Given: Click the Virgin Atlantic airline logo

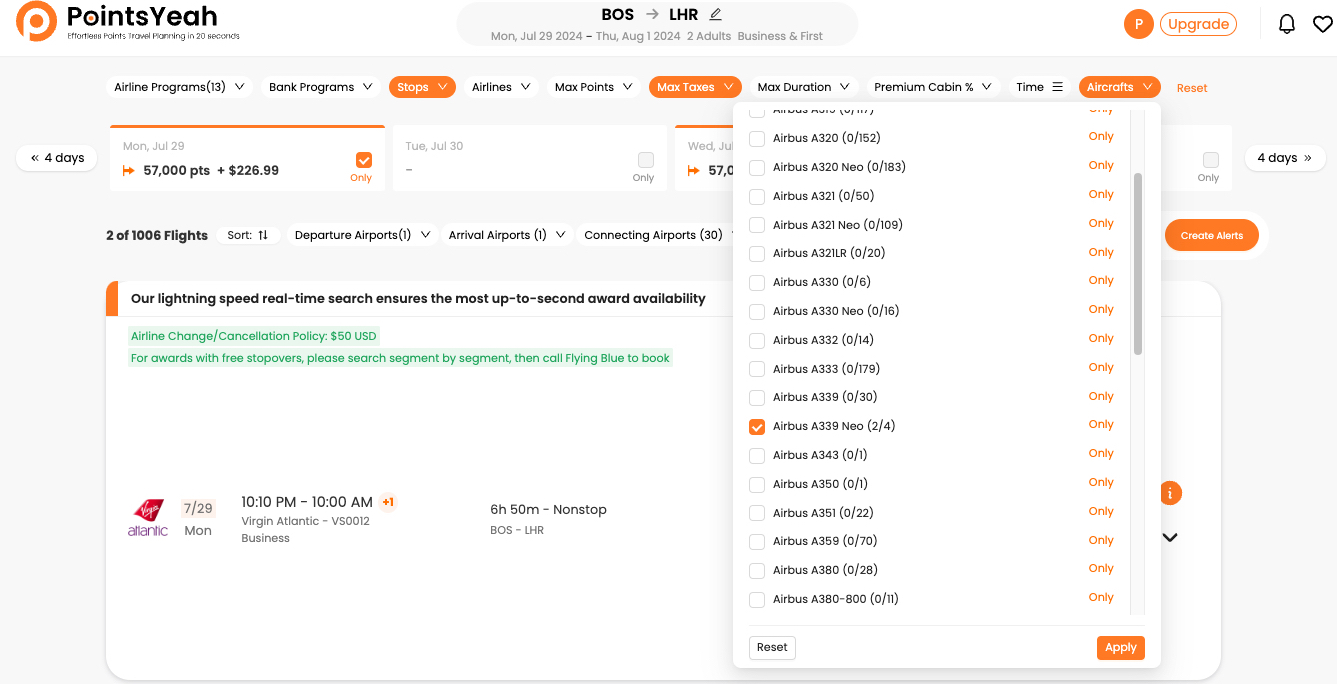Looking at the screenshot, I should pos(148,517).
